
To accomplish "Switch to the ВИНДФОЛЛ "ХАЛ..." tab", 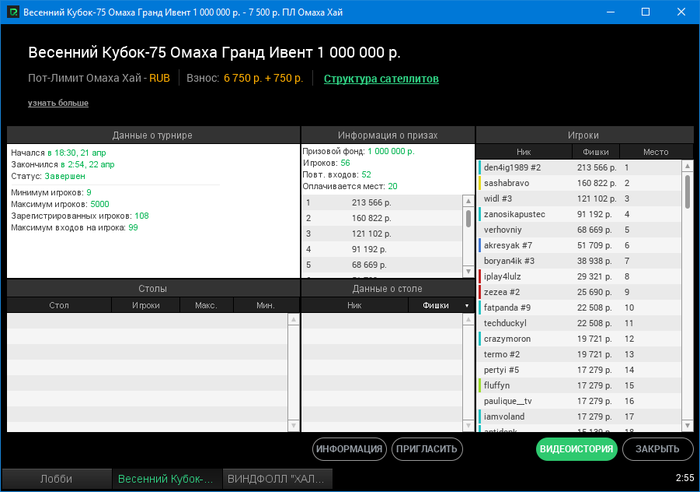I will point(276,479).
